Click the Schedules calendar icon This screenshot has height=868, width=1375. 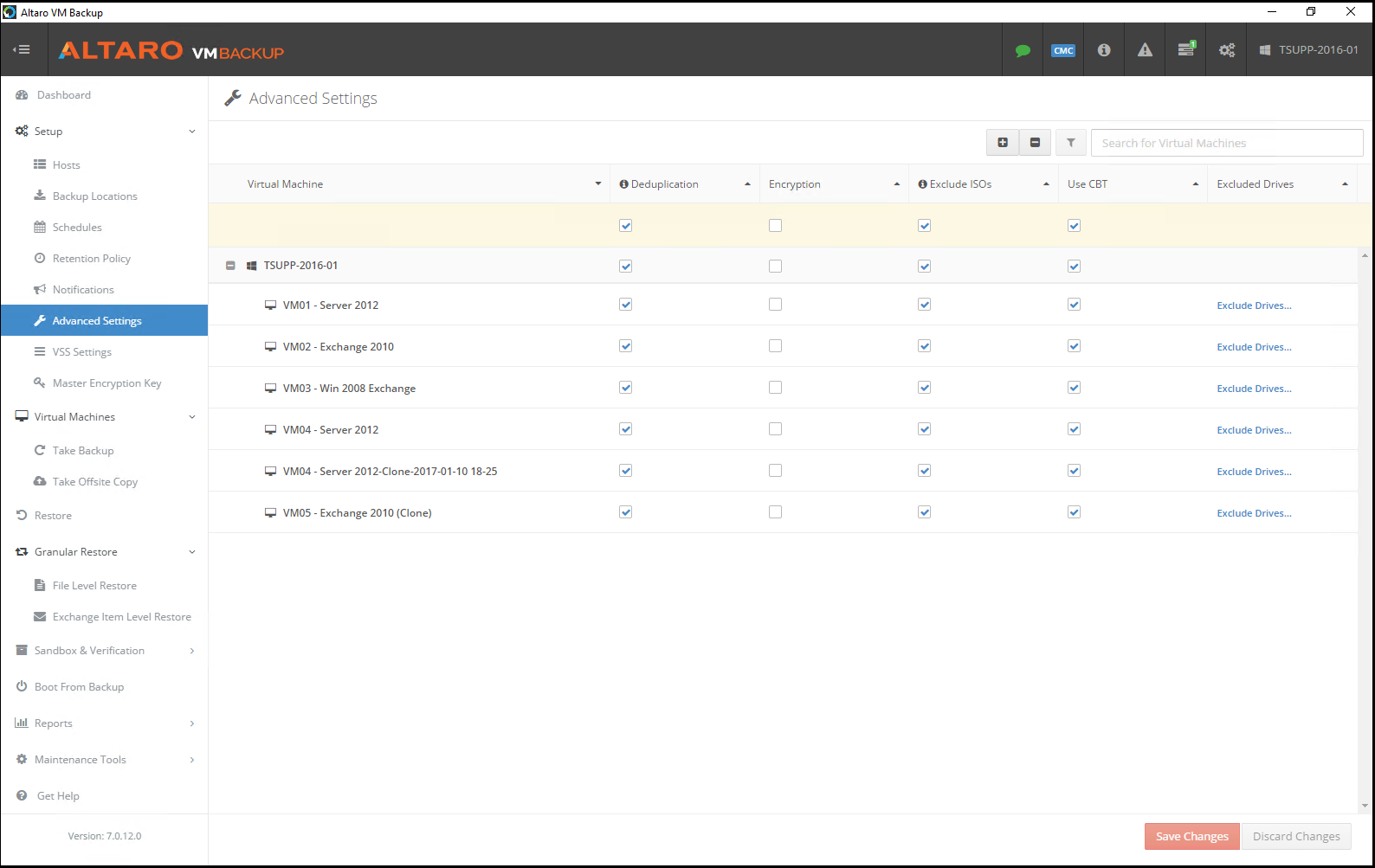click(x=40, y=227)
